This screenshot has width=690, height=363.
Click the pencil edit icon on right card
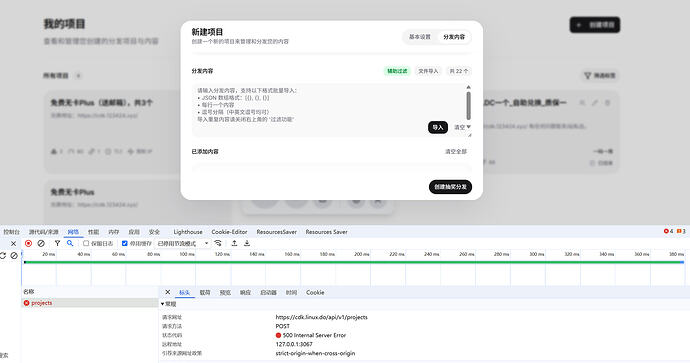point(595,103)
